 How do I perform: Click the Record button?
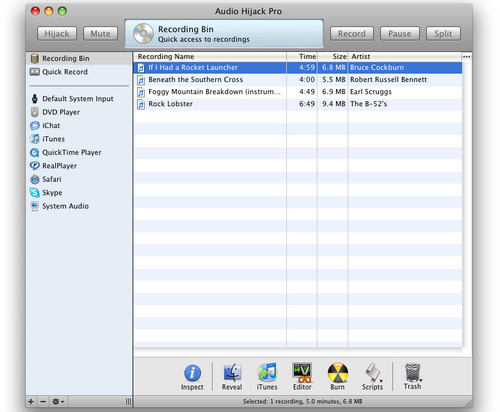[x=352, y=34]
